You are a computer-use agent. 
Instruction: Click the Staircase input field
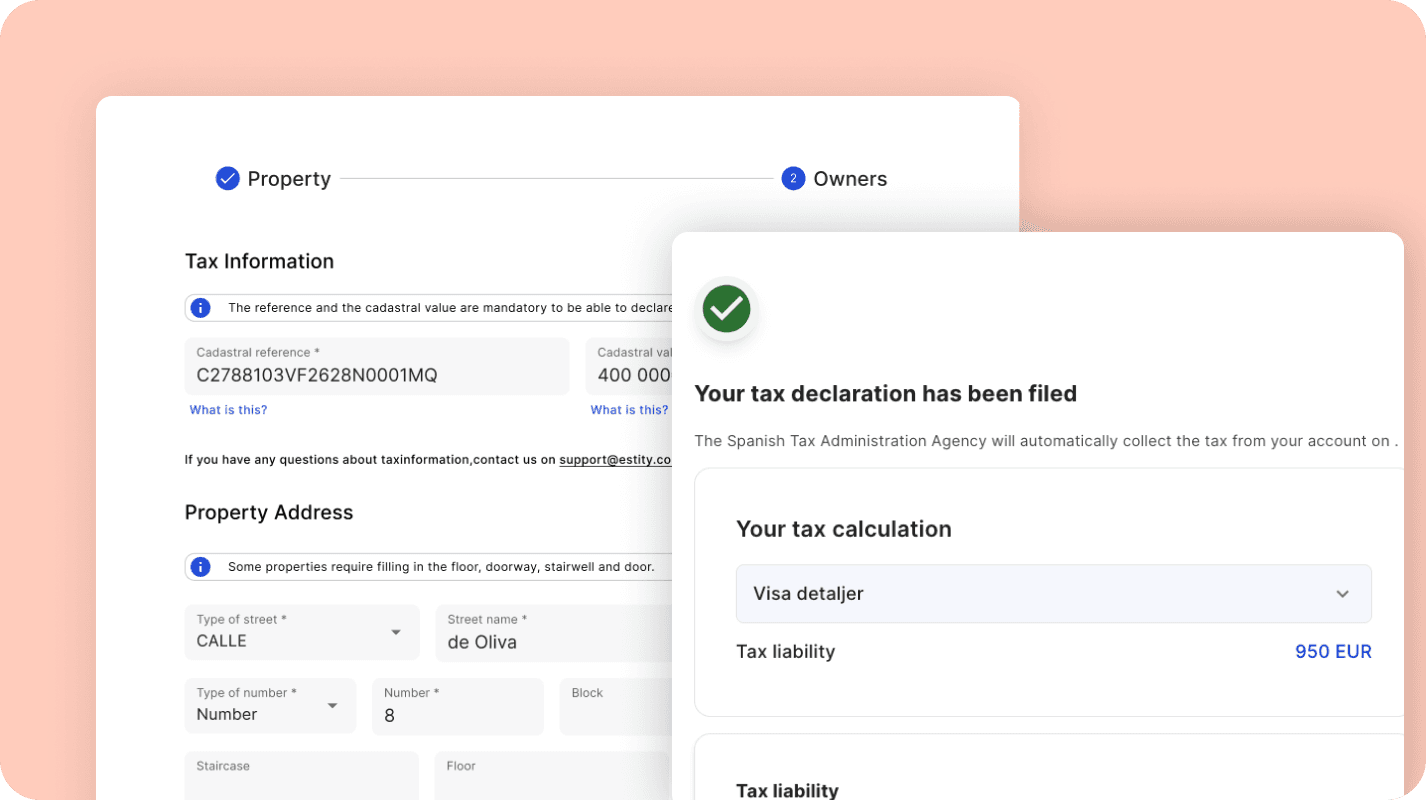coord(301,778)
